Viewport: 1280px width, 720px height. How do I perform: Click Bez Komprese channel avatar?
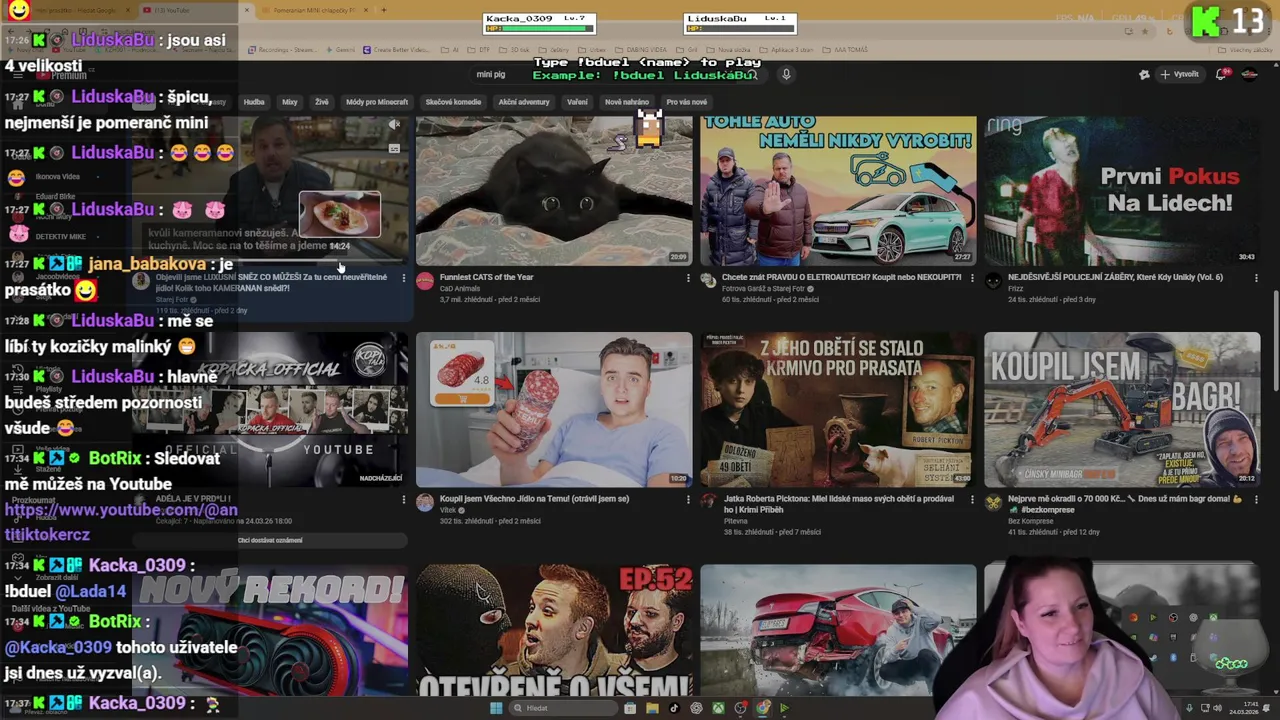coord(993,501)
